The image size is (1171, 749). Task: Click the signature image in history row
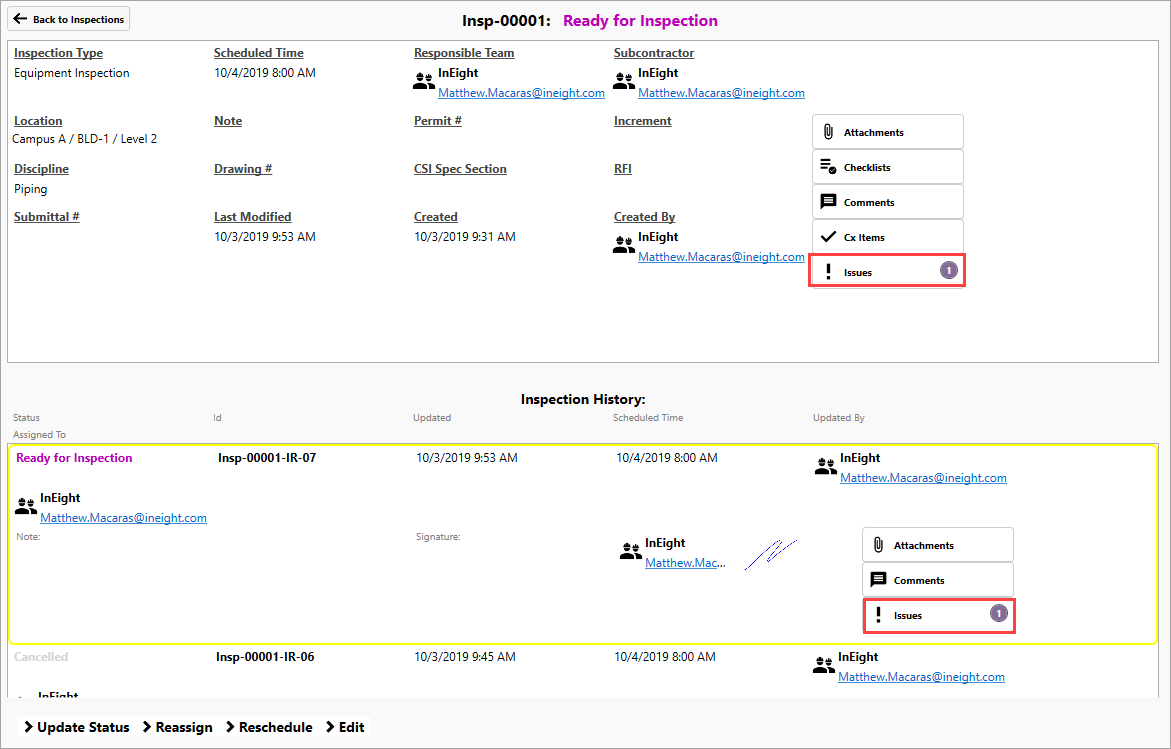coord(777,553)
